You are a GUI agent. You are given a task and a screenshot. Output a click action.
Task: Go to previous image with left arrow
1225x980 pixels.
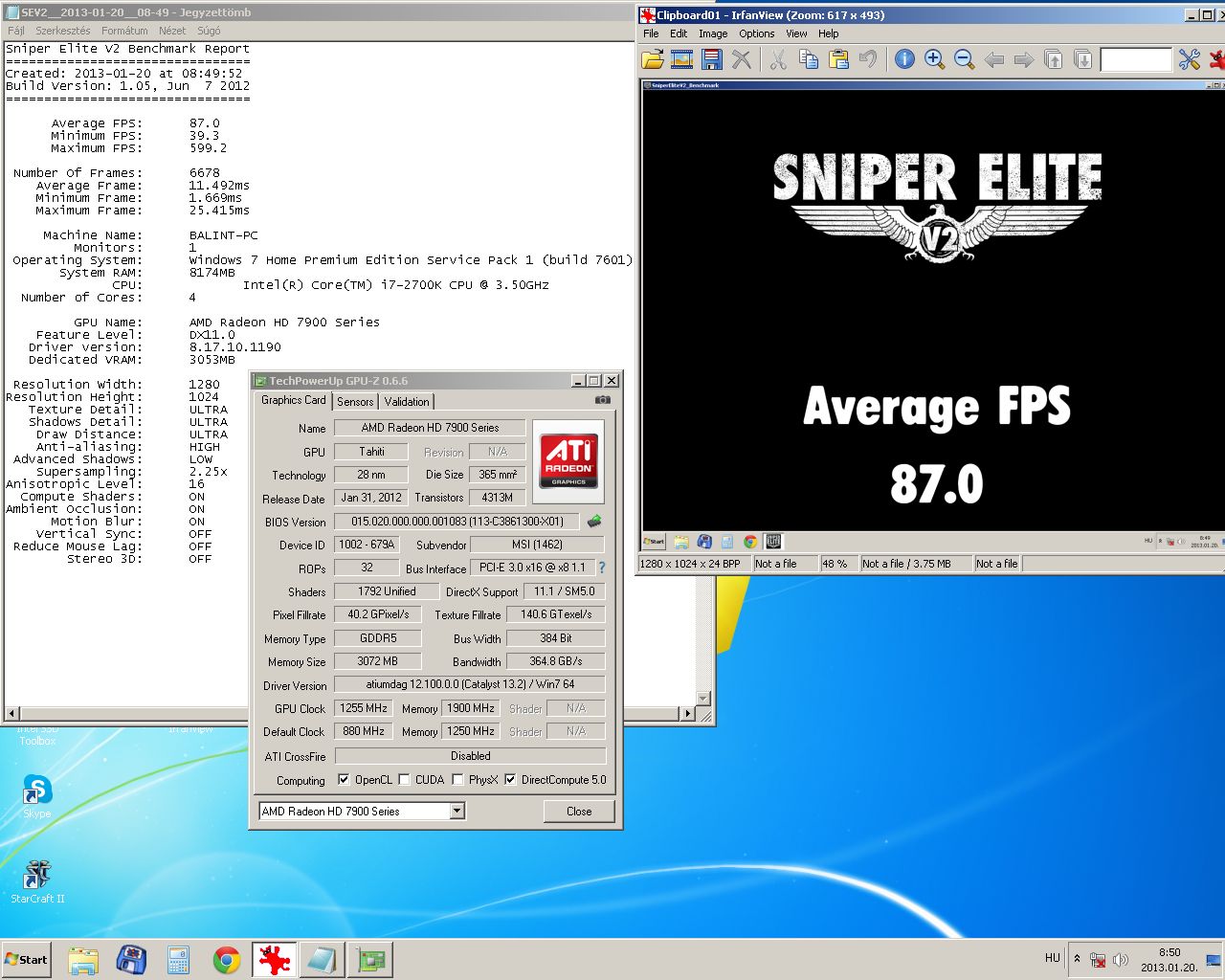[994, 59]
